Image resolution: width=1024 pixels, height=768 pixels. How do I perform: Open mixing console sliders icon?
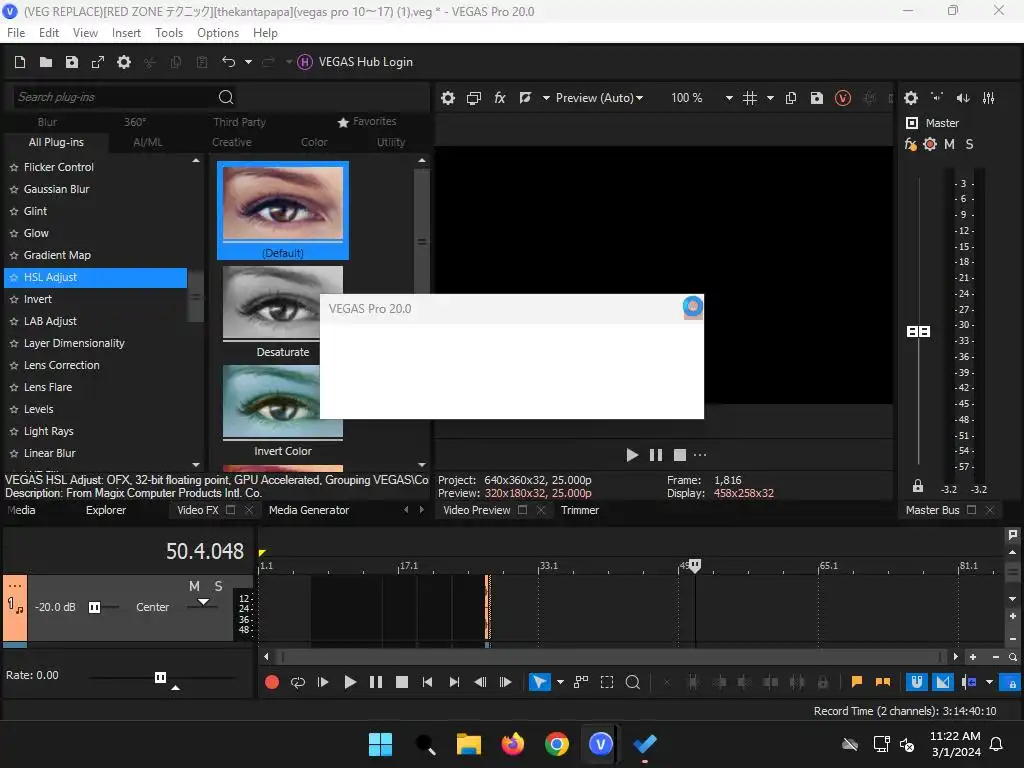[989, 98]
